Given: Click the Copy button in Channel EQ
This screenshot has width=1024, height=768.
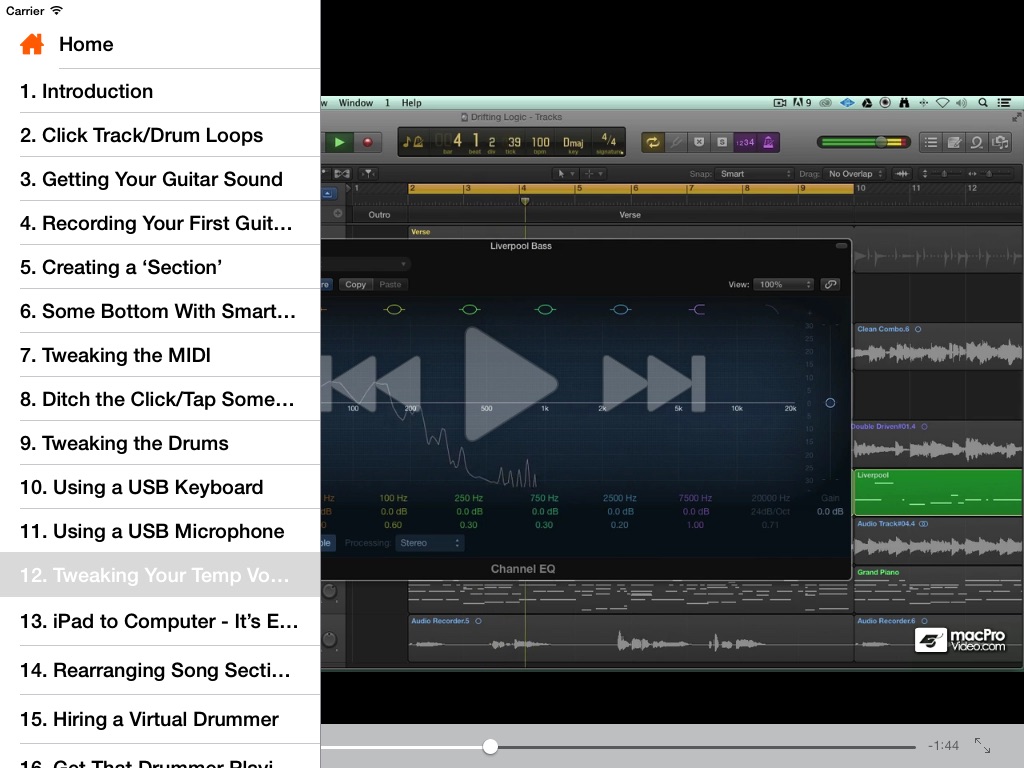Looking at the screenshot, I should tap(356, 285).
